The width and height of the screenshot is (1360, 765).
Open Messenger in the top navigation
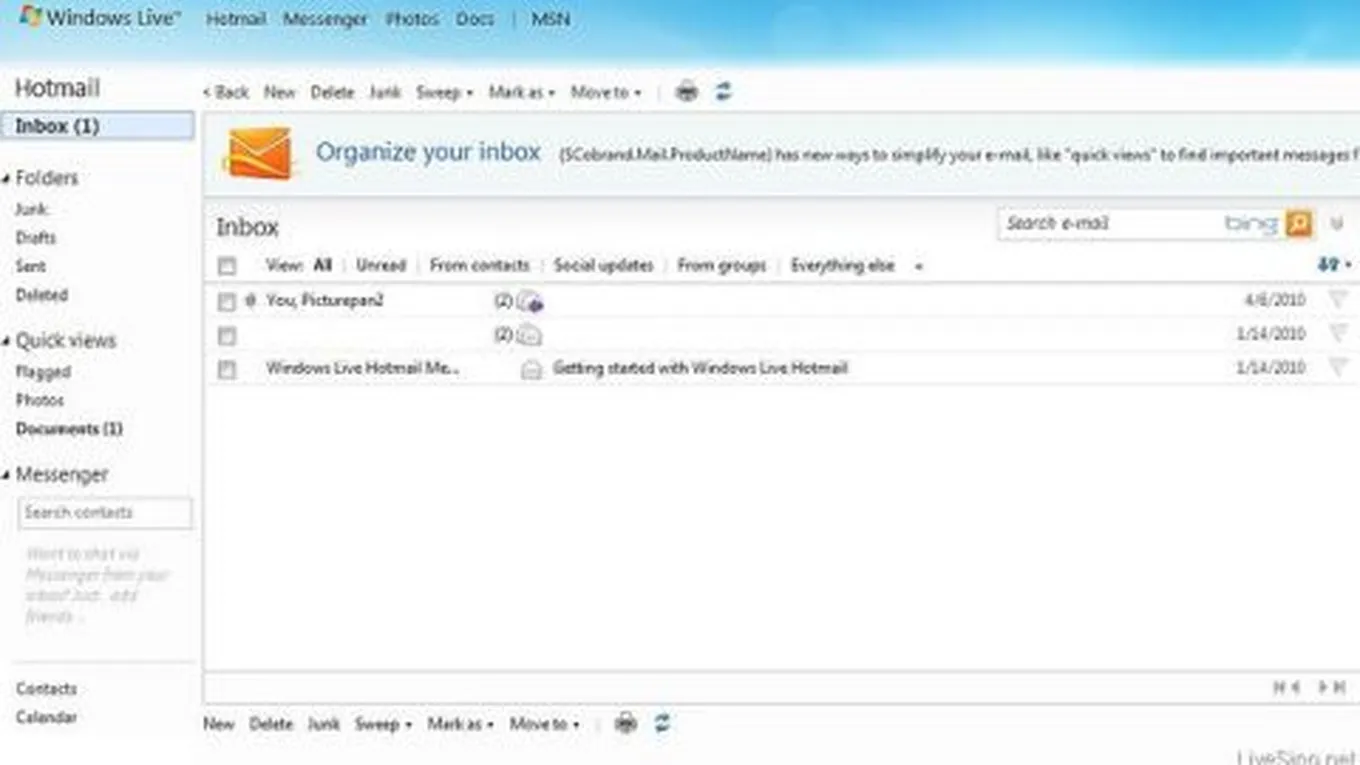(x=324, y=19)
